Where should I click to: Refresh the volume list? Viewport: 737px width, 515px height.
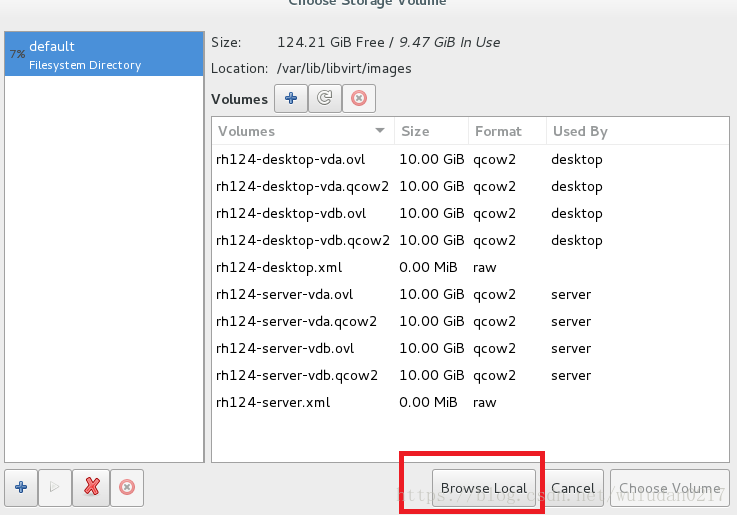[x=325, y=98]
